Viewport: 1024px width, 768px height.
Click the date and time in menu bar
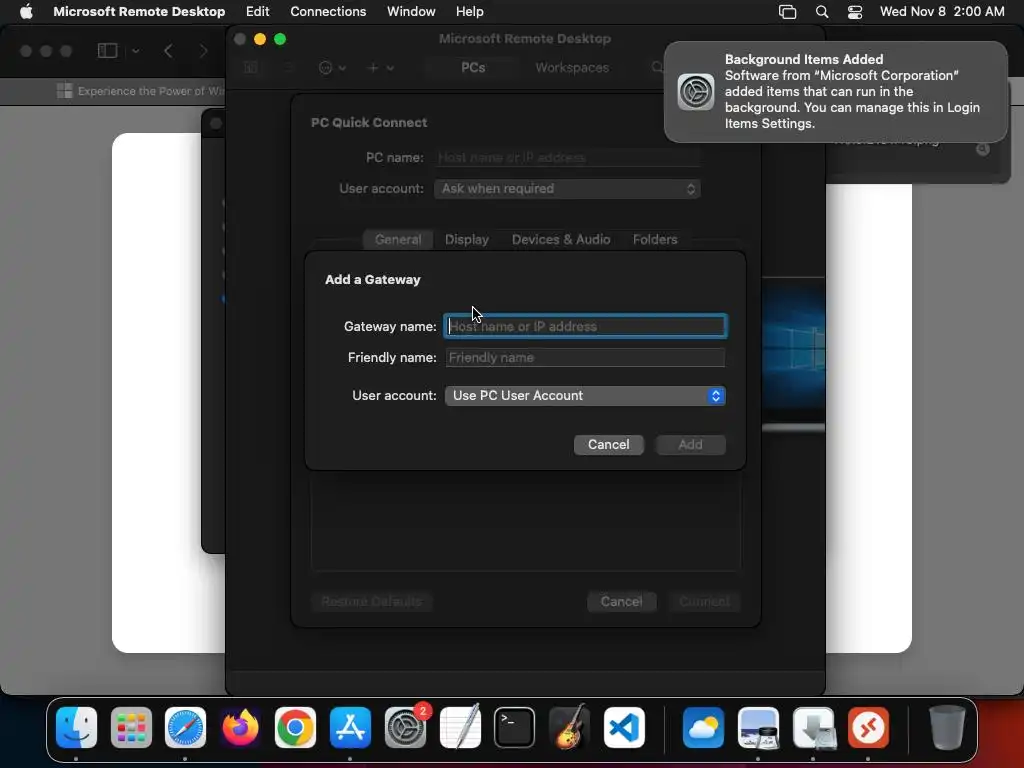942,12
